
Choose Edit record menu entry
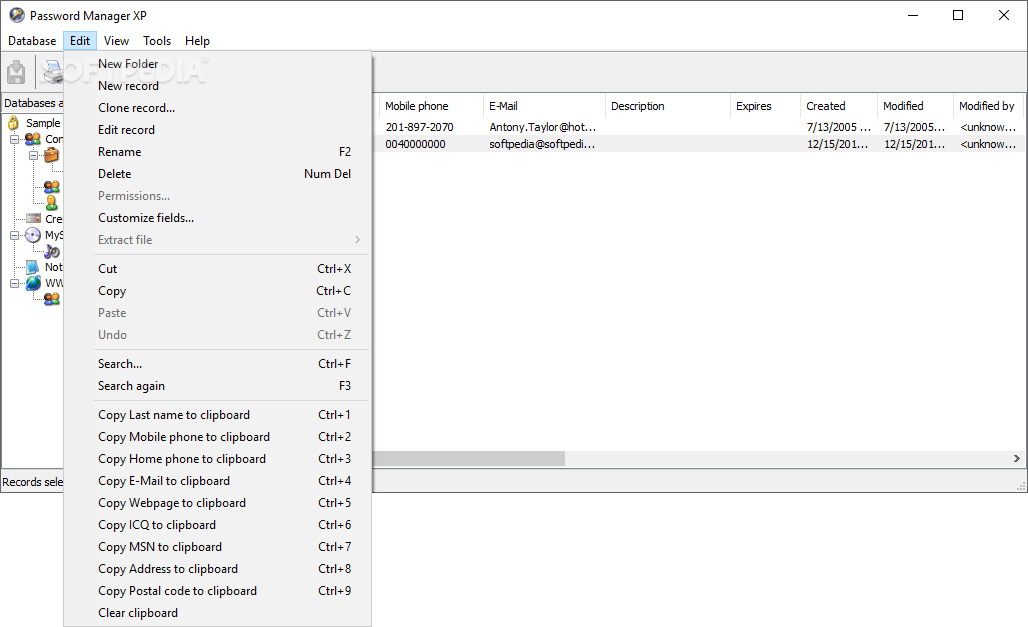(x=218, y=130)
